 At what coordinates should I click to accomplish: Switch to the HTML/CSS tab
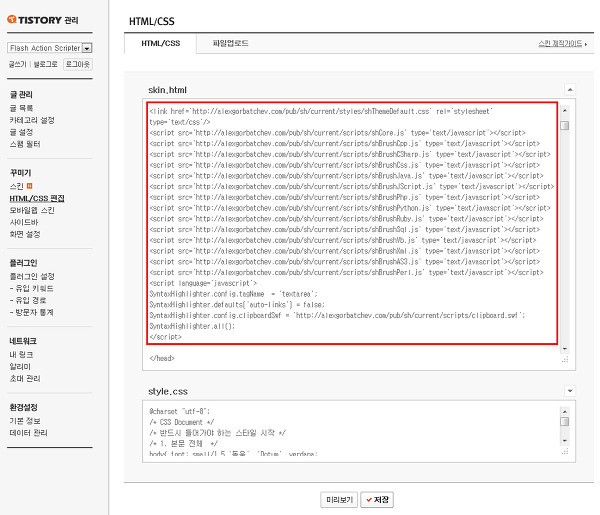(x=161, y=44)
